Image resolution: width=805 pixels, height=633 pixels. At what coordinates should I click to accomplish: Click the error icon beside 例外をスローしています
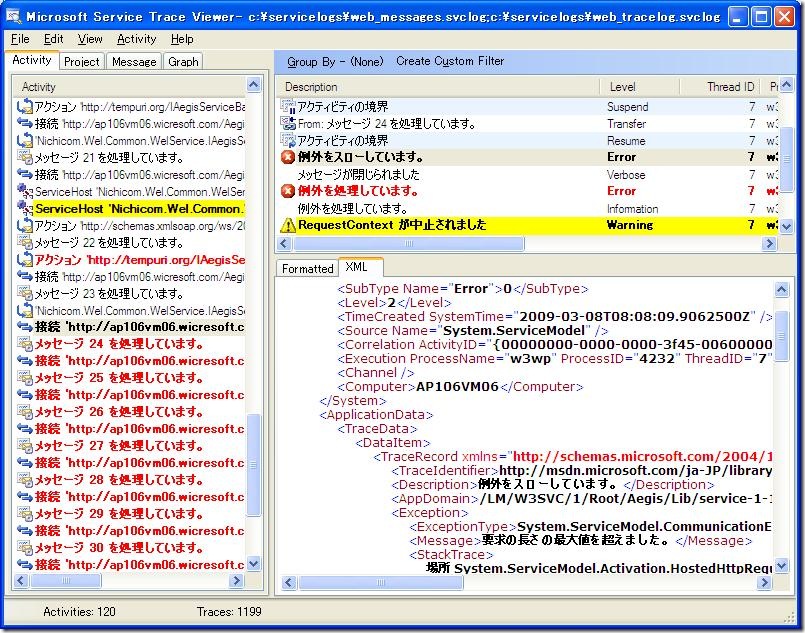288,157
